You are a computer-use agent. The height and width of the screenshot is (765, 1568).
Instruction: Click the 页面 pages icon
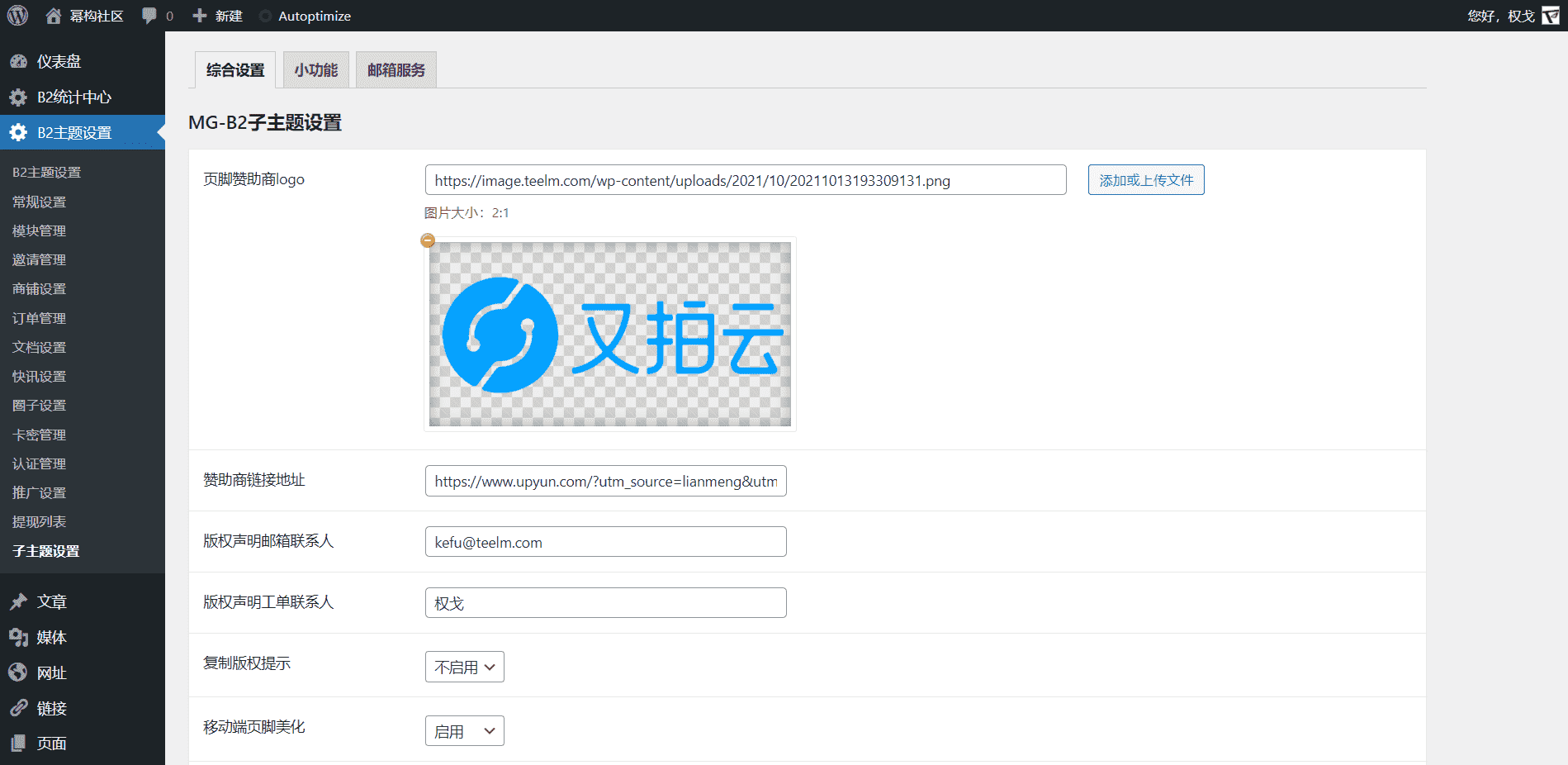tap(18, 744)
